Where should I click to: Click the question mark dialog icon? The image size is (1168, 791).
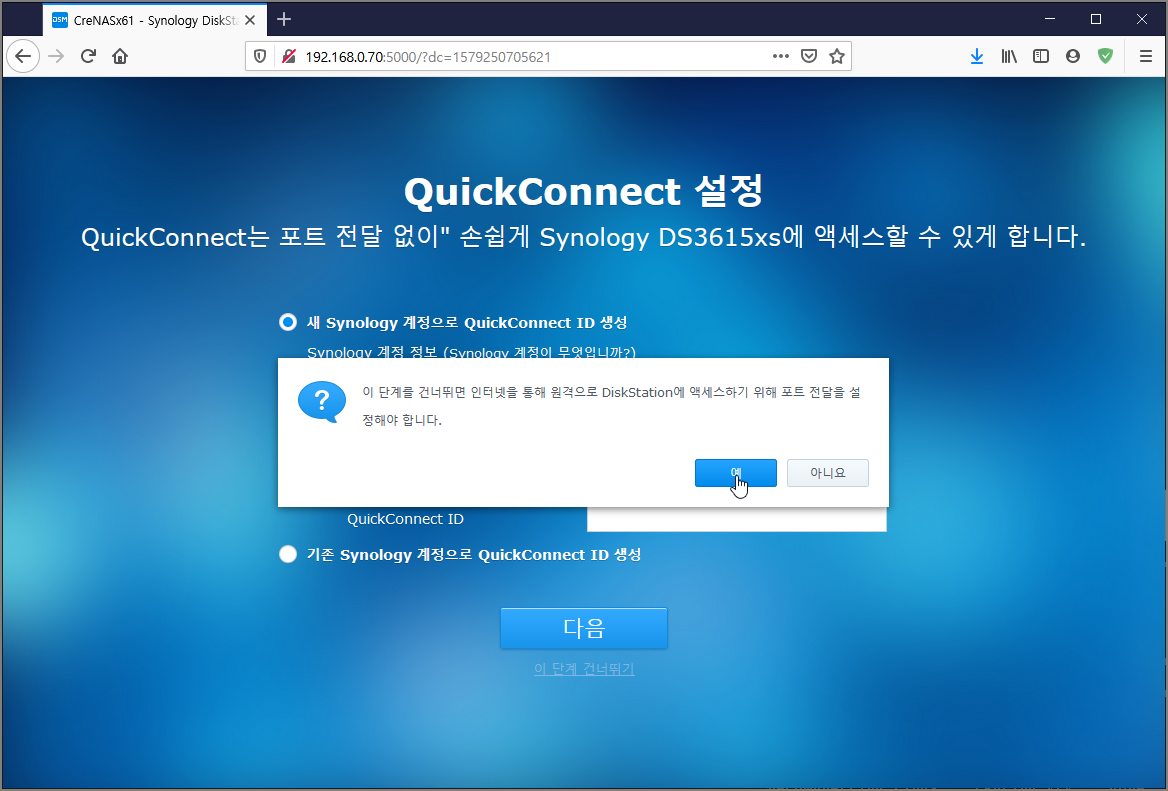[322, 401]
